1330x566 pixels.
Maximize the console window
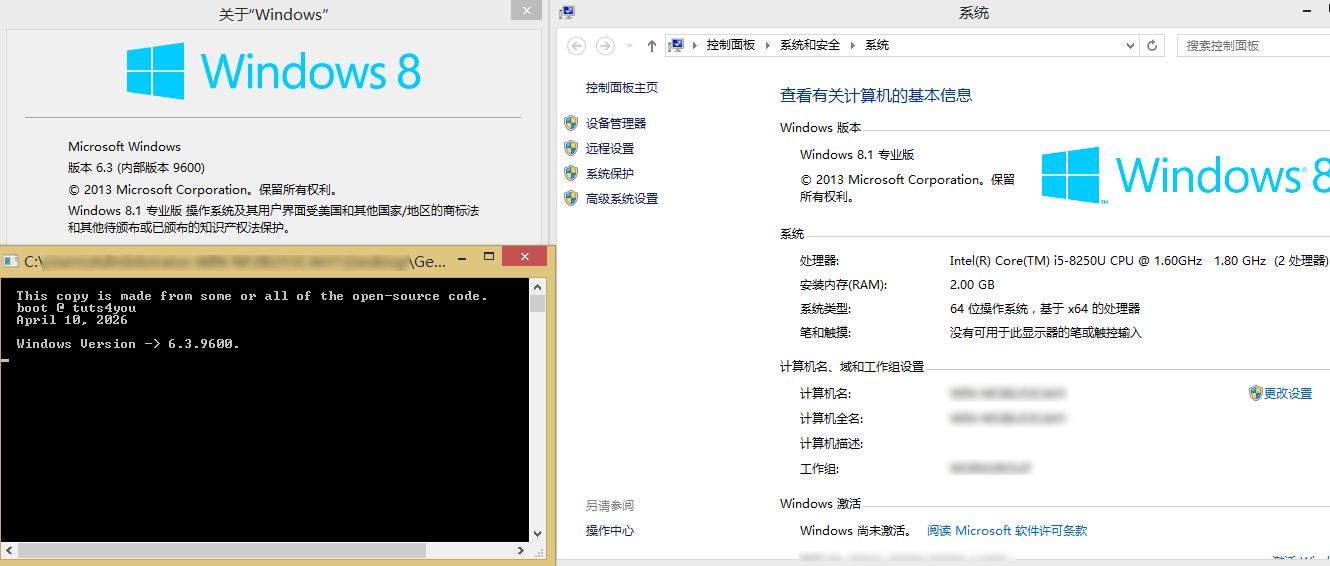pyautogui.click(x=489, y=258)
